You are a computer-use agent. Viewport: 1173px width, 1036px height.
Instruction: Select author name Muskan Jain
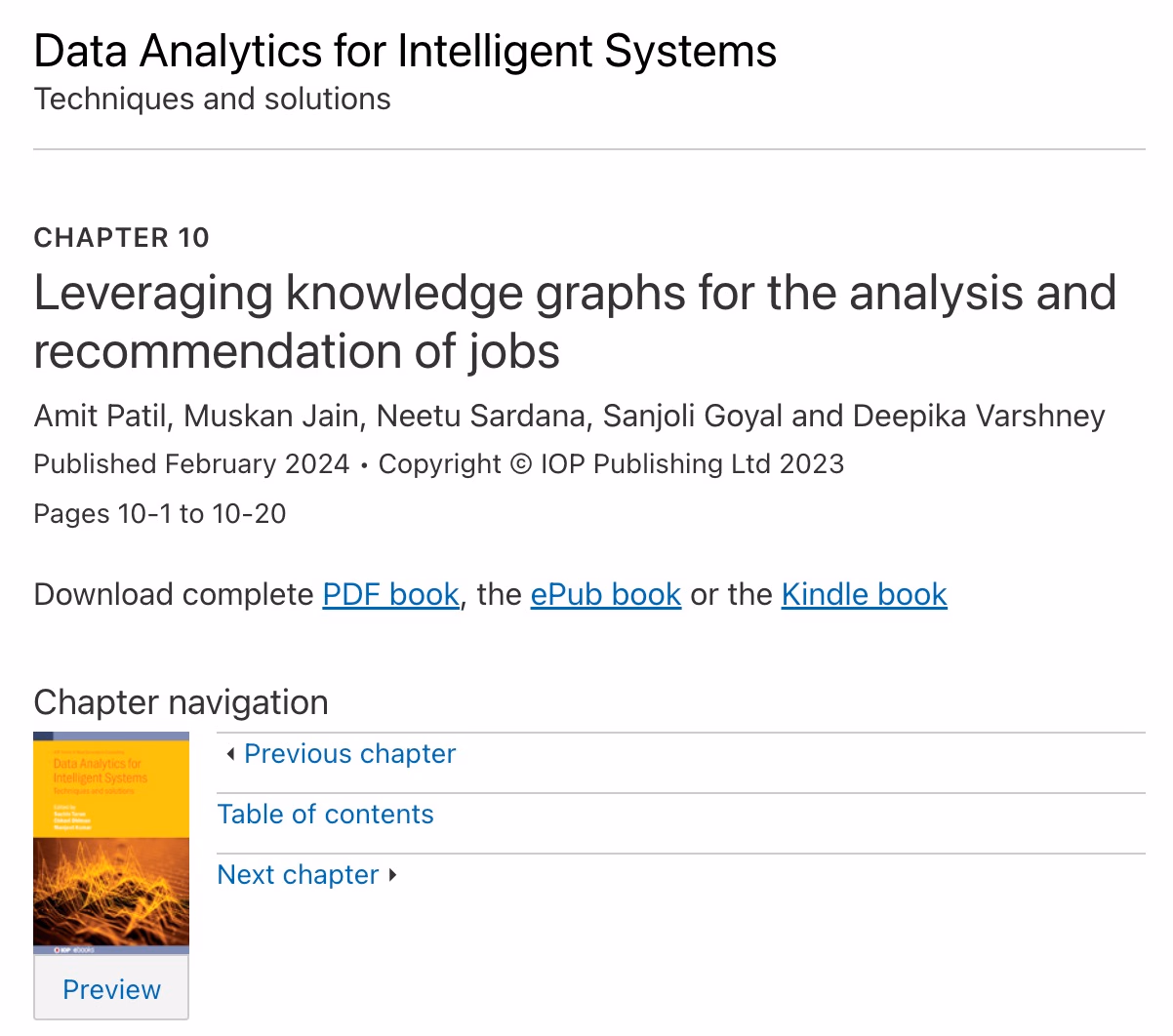click(x=271, y=416)
